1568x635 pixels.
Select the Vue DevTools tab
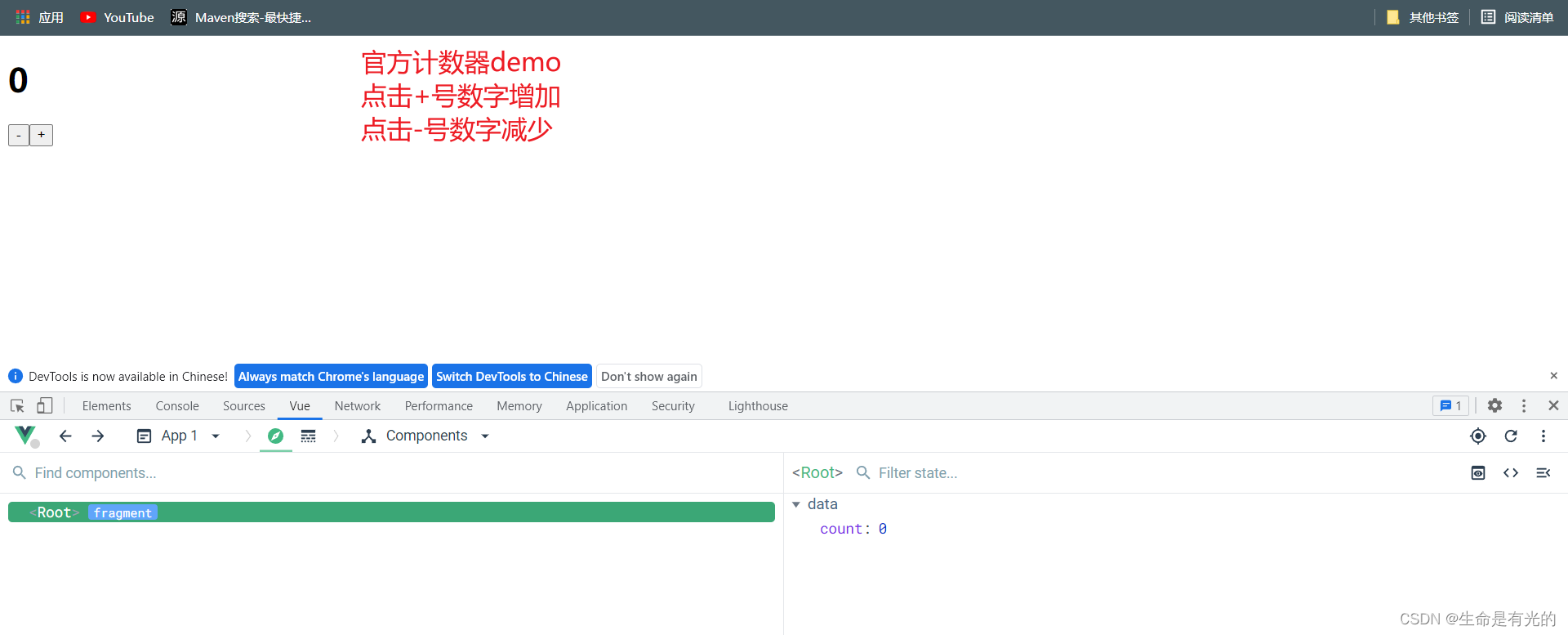(300, 405)
